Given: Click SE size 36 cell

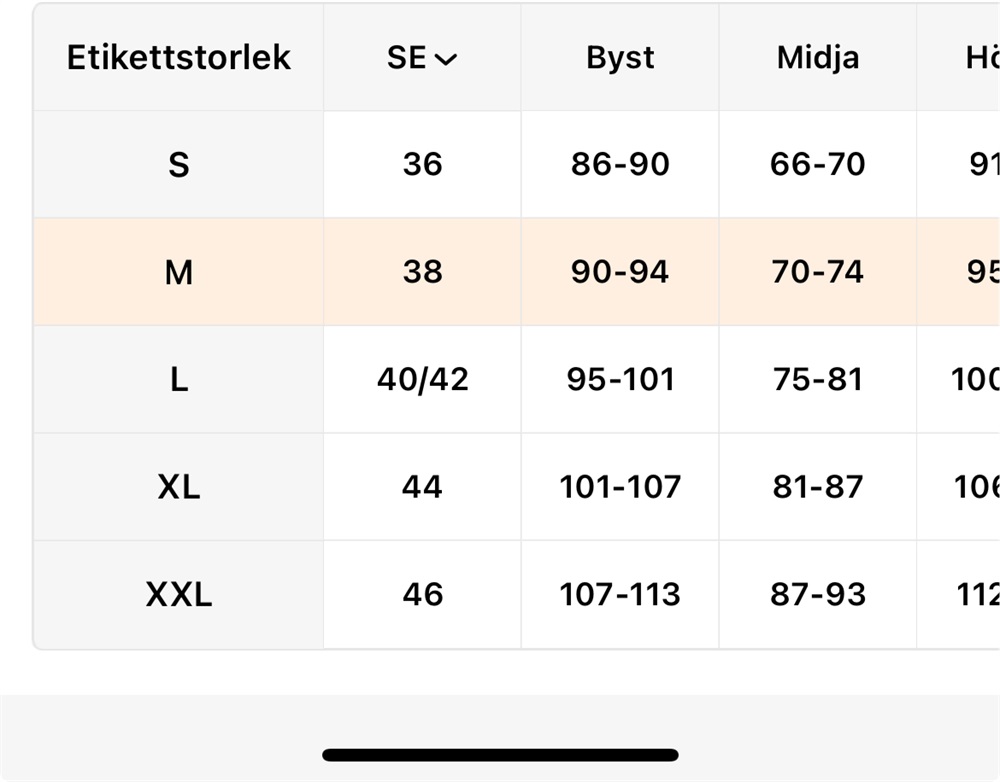Looking at the screenshot, I should coord(422,164).
